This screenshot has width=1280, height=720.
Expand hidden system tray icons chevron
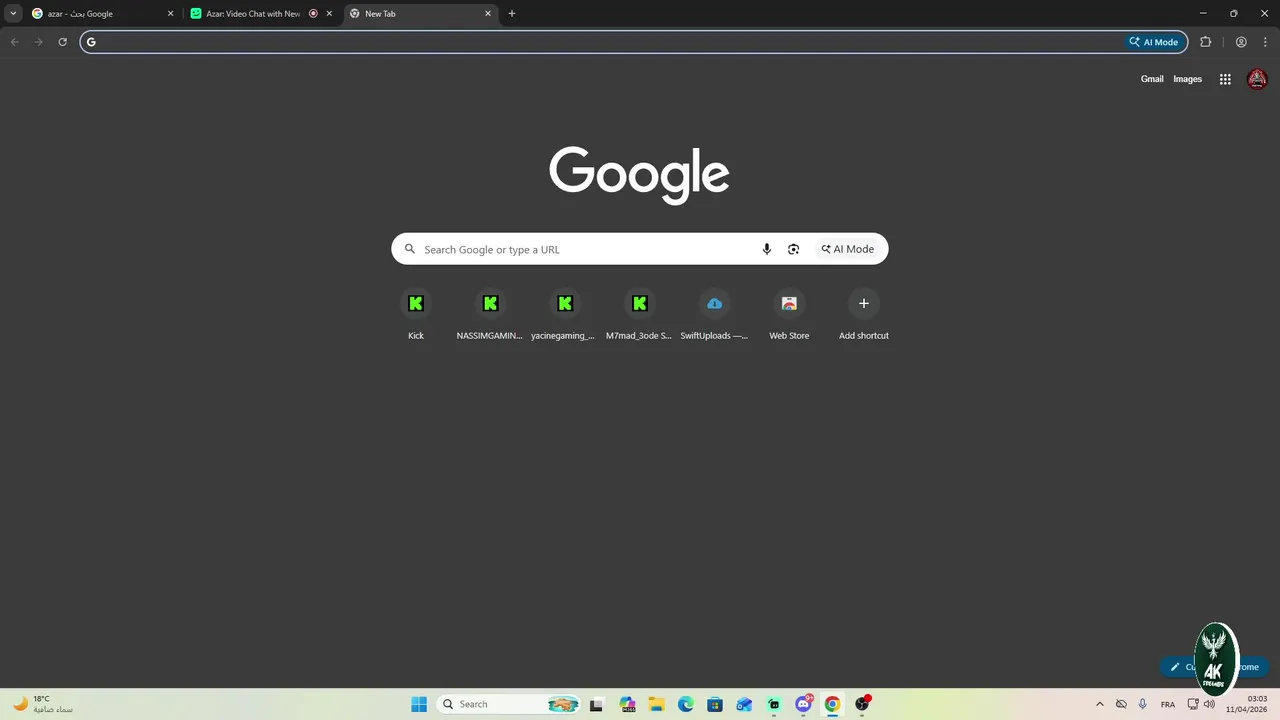pyautogui.click(x=1100, y=704)
